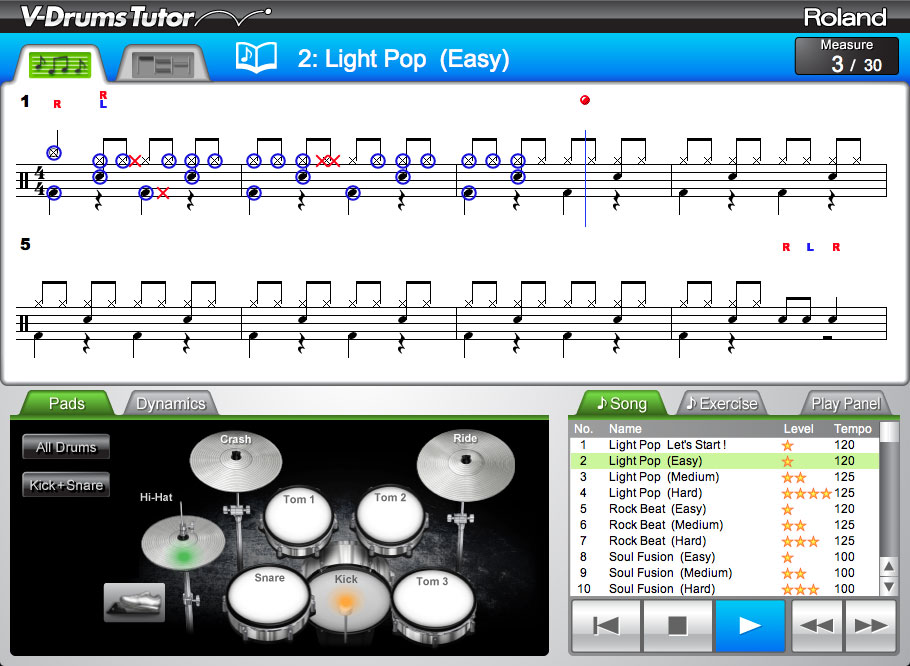Image resolution: width=910 pixels, height=666 pixels.
Task: Toggle the Kick+Snare button
Action: pyautogui.click(x=66, y=485)
